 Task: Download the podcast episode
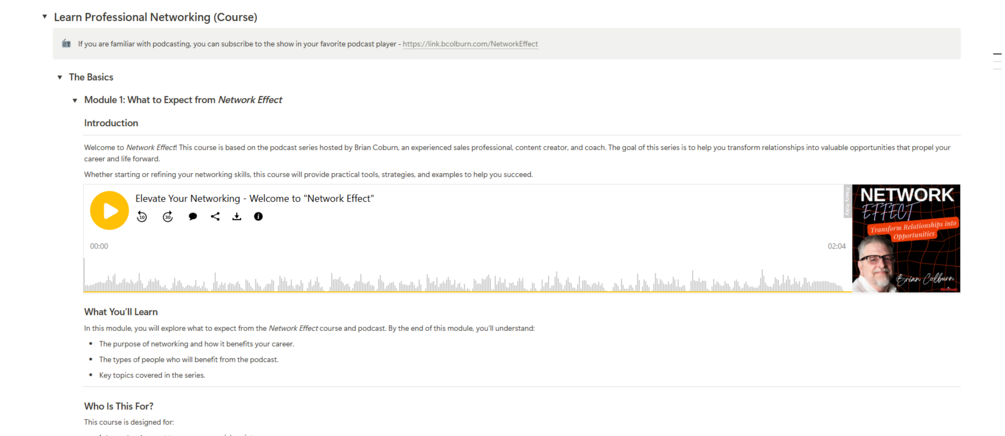pyautogui.click(x=237, y=217)
